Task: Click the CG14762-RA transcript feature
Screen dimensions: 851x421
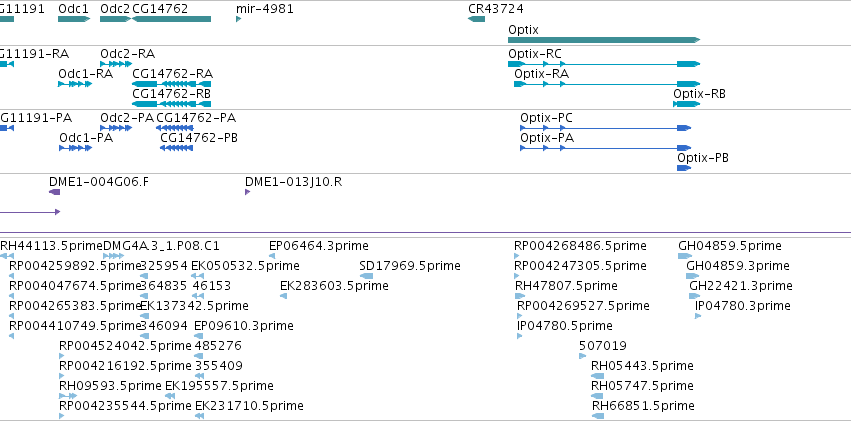Action: click(172, 84)
